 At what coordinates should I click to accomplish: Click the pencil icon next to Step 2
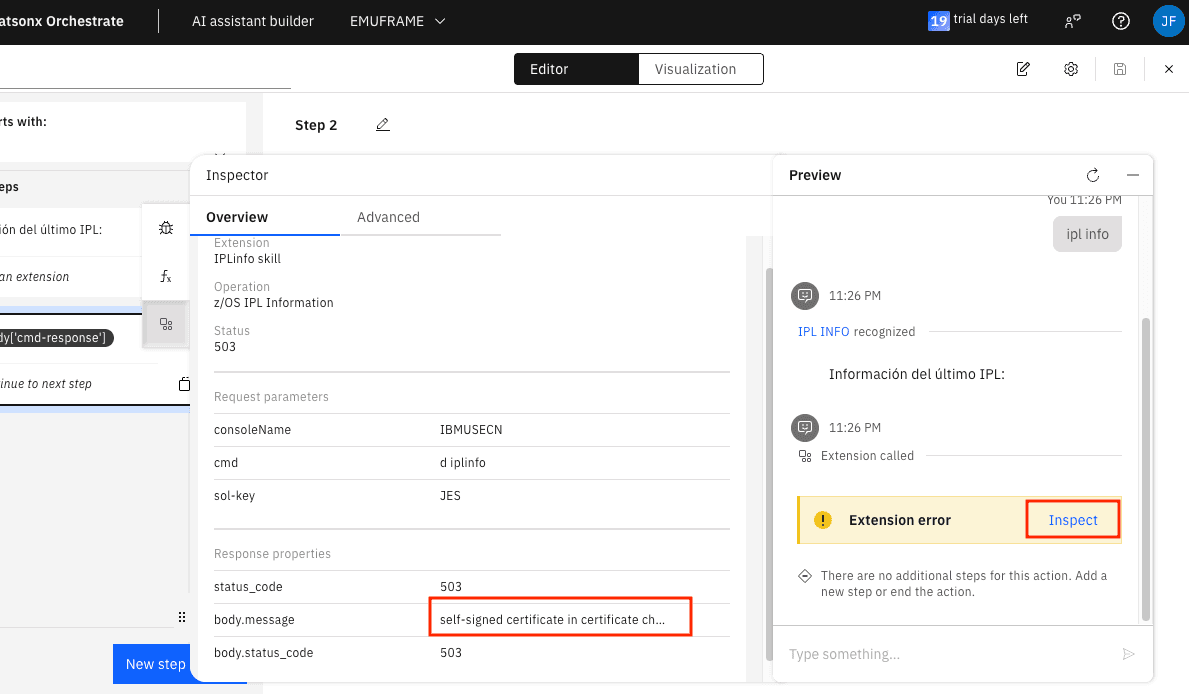point(383,125)
